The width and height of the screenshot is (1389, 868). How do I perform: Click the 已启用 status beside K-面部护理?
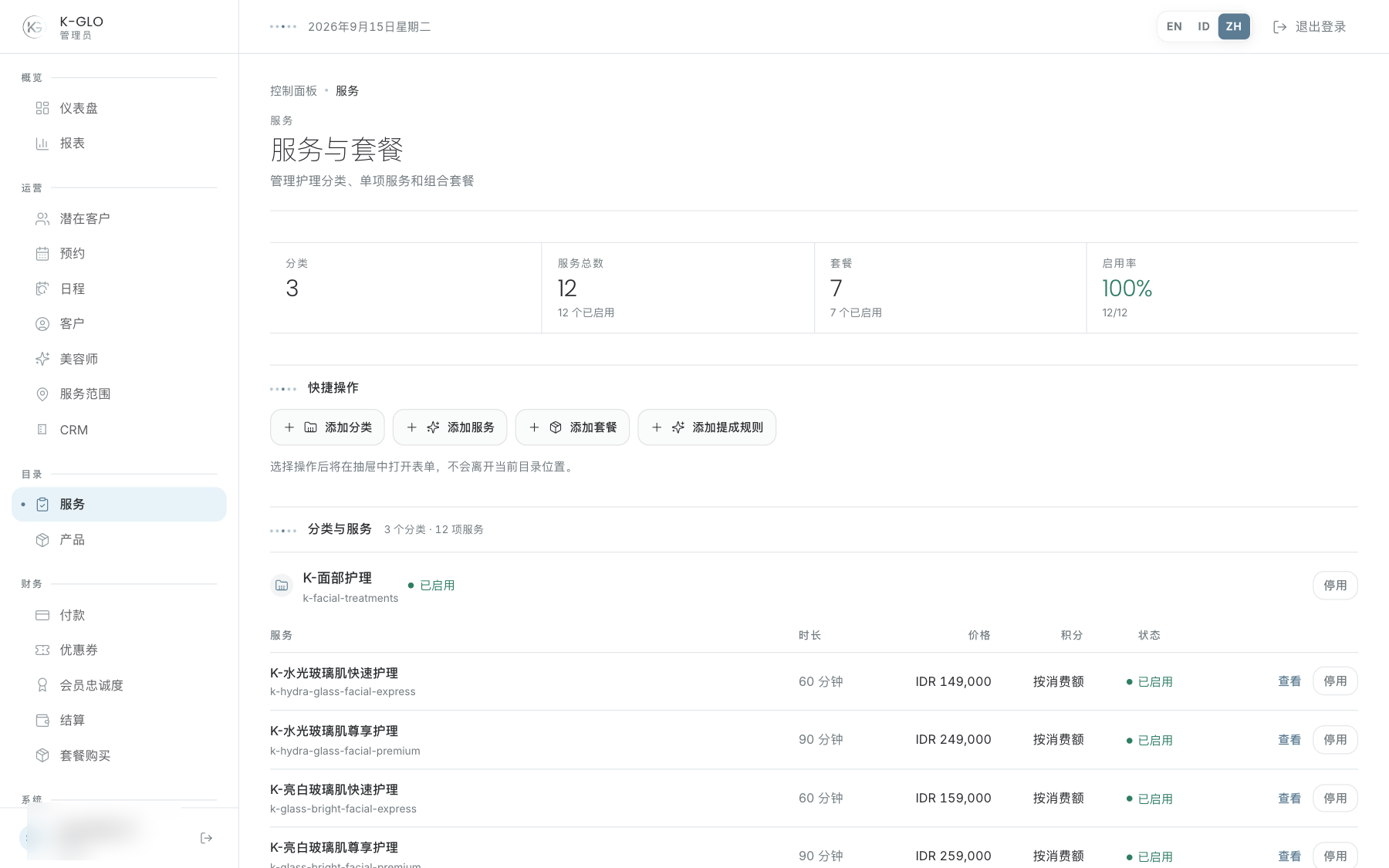pos(431,586)
